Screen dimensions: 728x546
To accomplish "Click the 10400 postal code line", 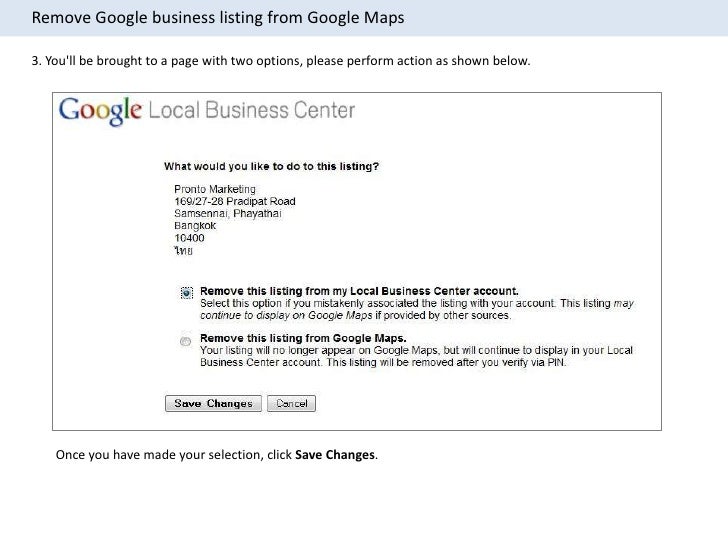I will [x=189, y=238].
